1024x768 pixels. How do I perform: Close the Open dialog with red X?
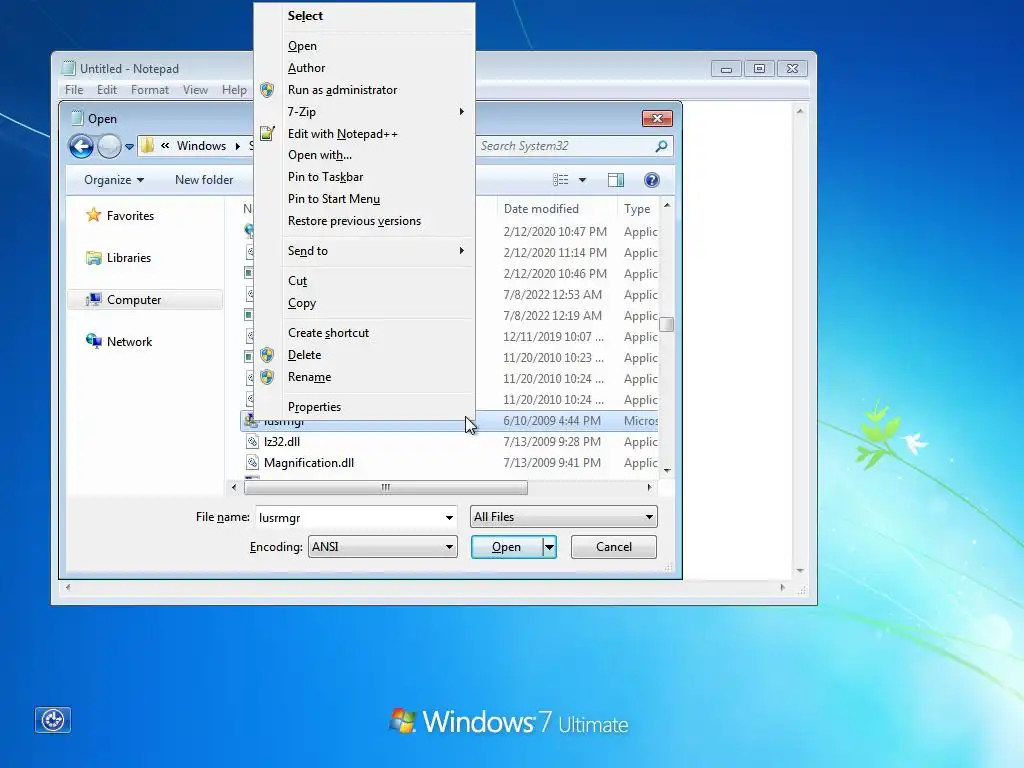pos(657,118)
